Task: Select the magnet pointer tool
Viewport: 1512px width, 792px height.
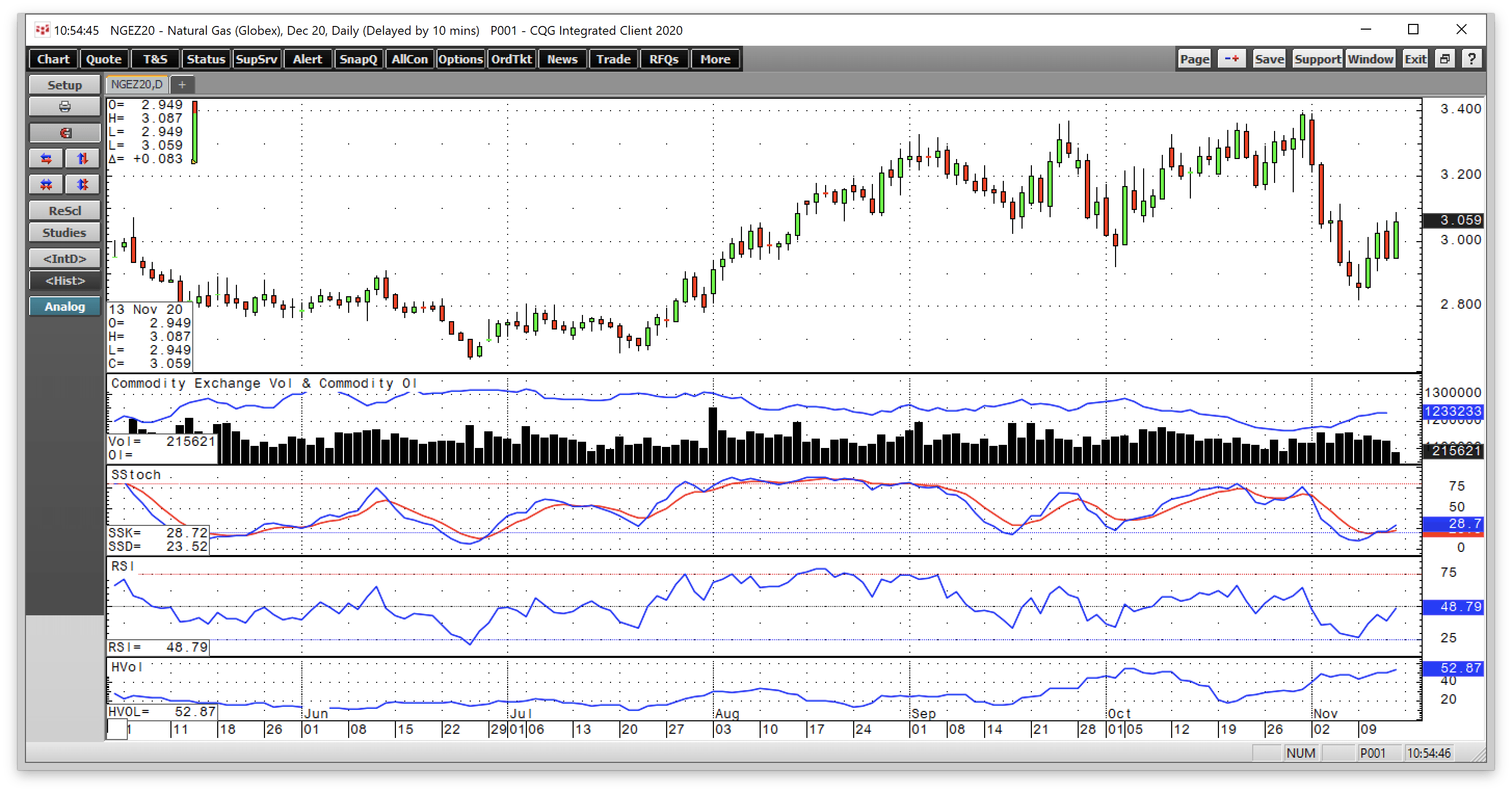Action: tap(64, 133)
